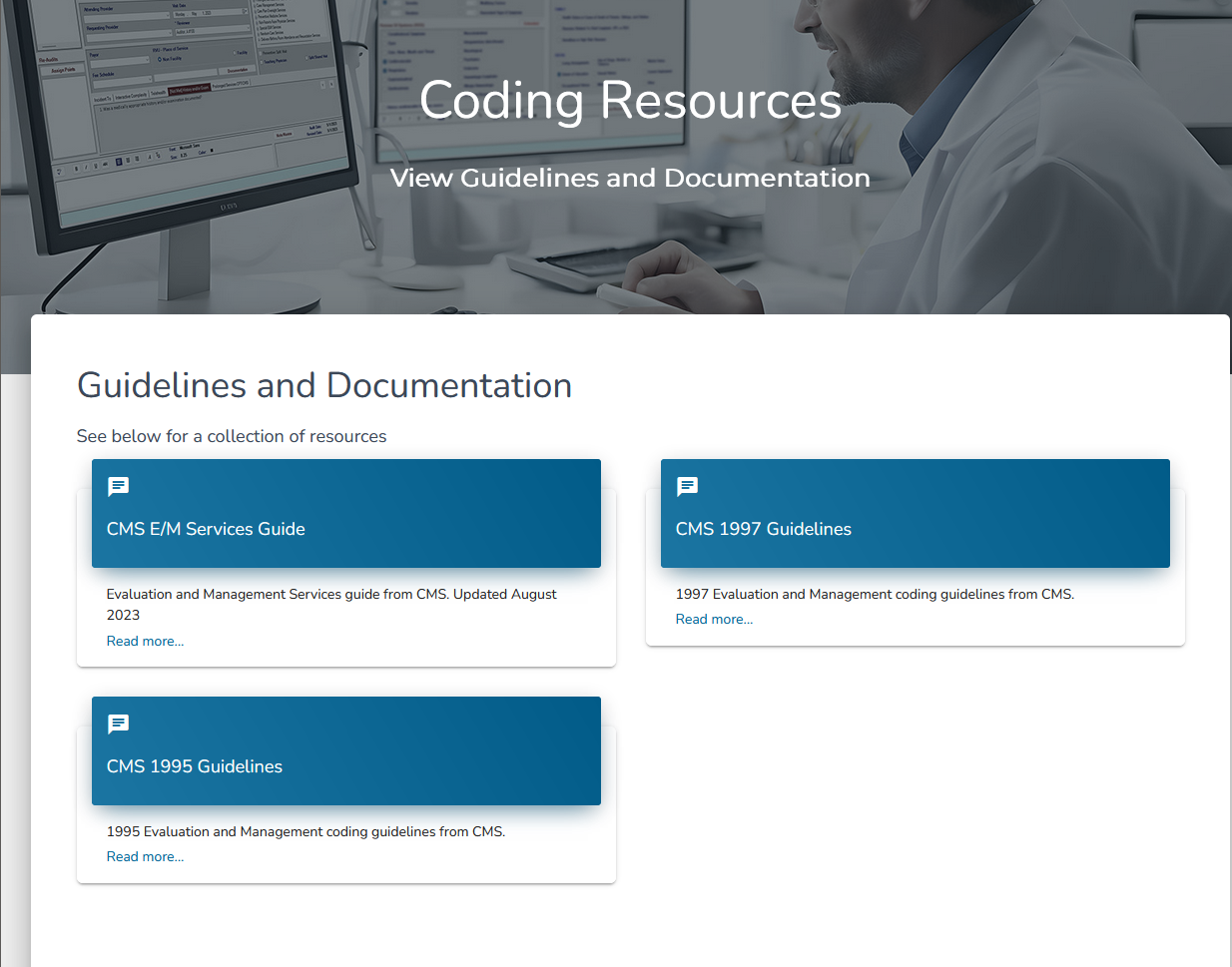Click the chat icon on CMS E/M Services Guide card
Screen dimensions: 1232x967
[x=118, y=486]
